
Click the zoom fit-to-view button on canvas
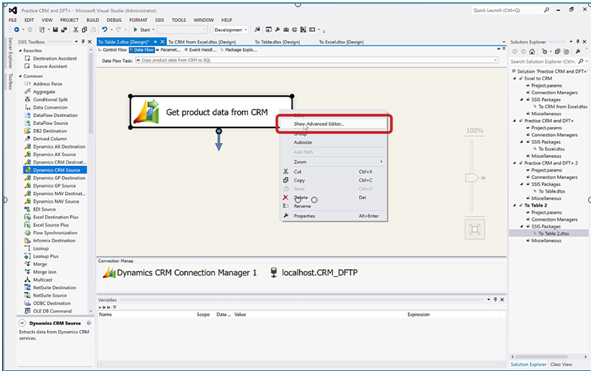475,229
